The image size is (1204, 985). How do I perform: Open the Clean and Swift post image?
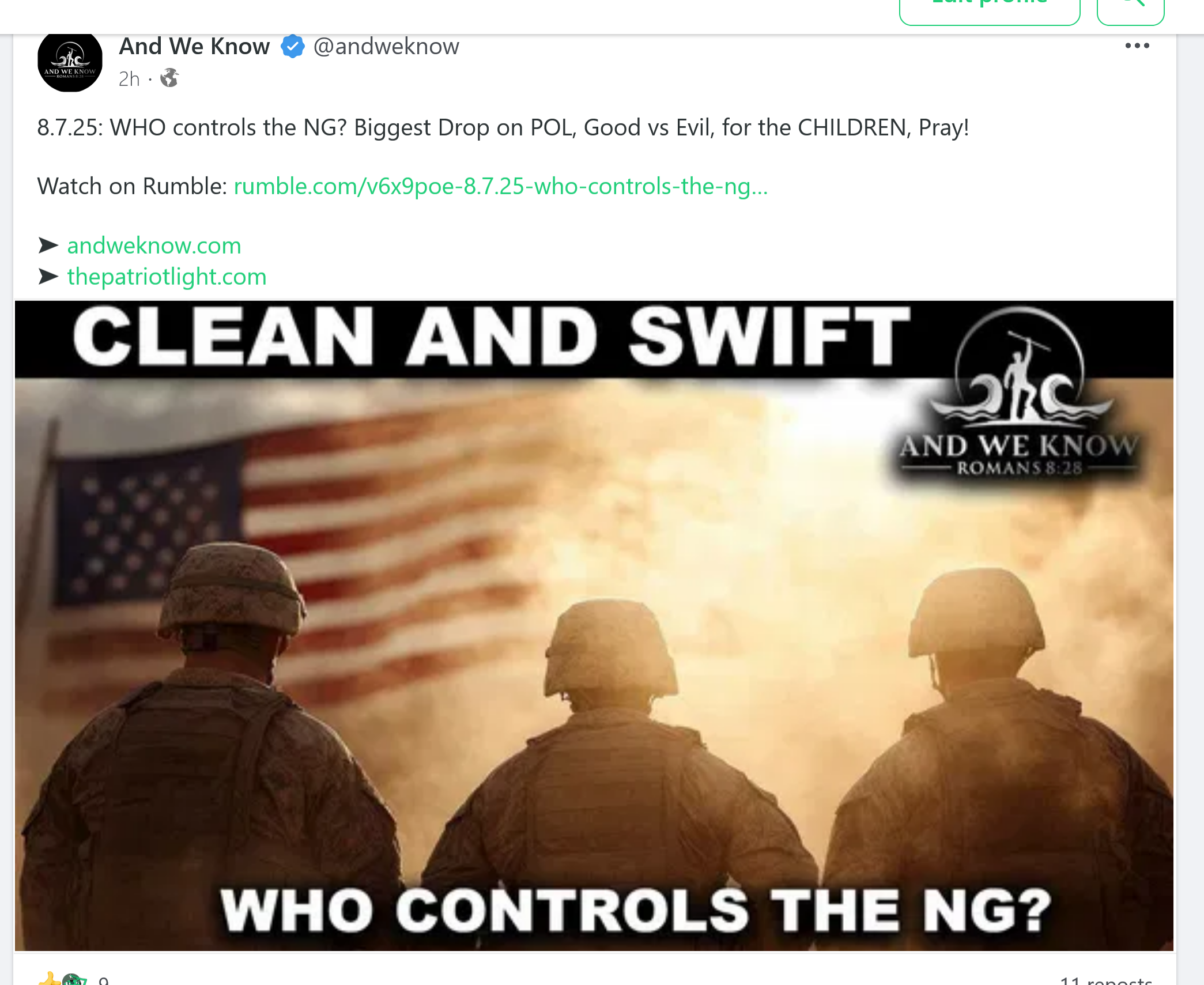point(594,625)
